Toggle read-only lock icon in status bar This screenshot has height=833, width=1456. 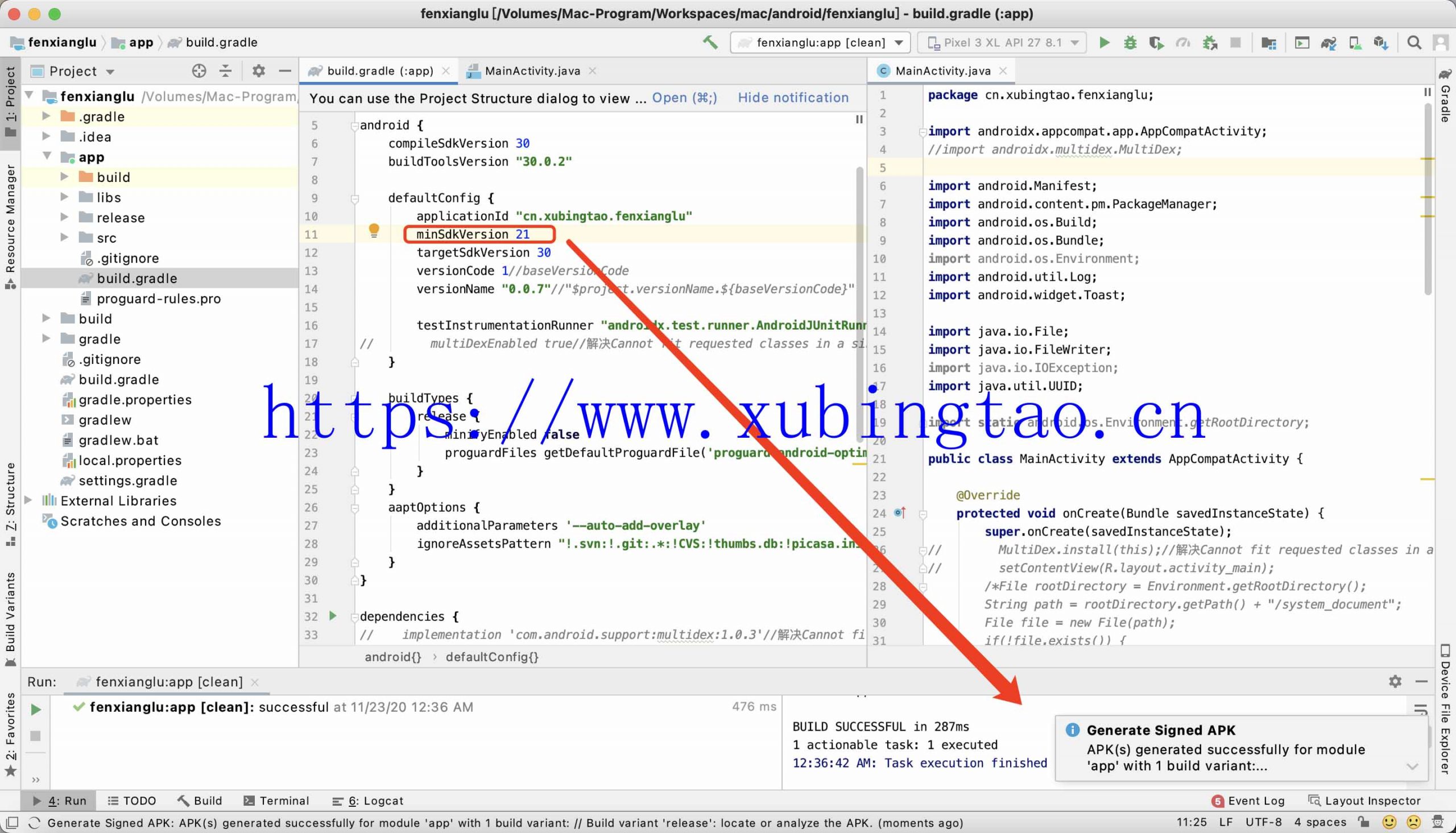point(1364,822)
